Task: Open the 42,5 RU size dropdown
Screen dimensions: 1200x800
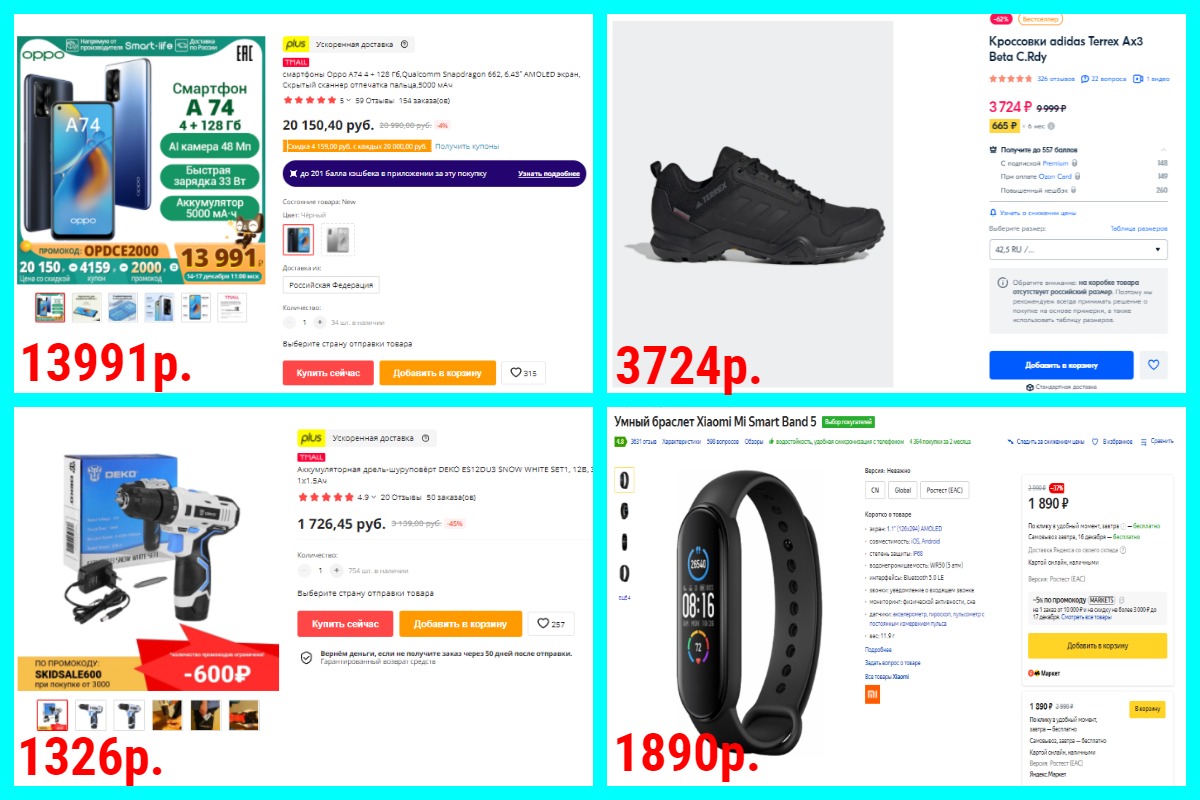Action: point(1077,249)
